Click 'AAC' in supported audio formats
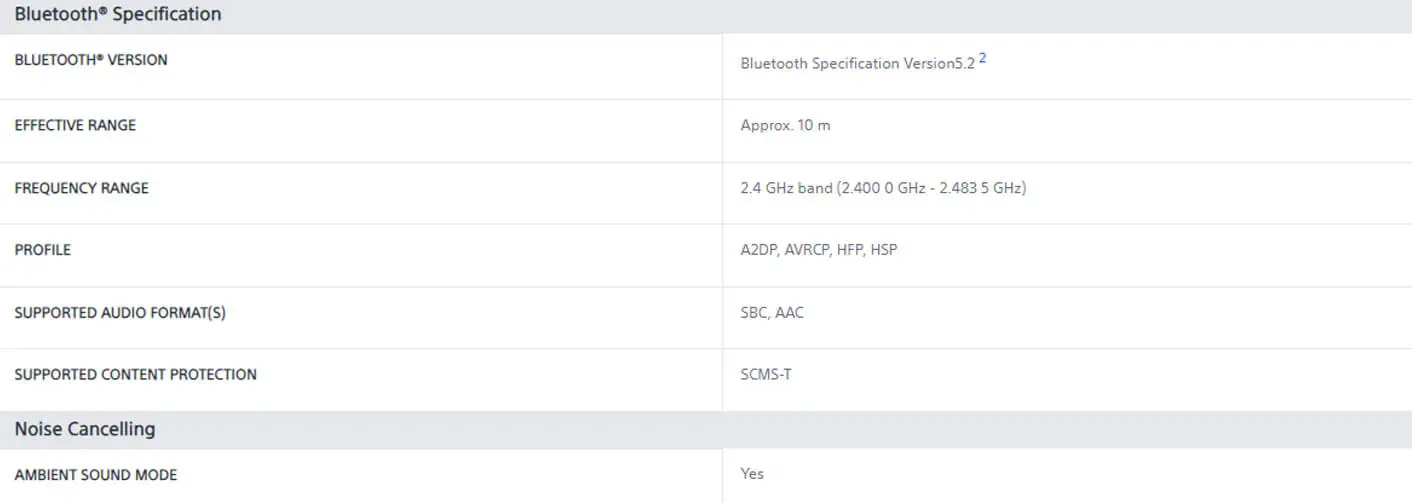The height and width of the screenshot is (503, 1412). [789, 313]
